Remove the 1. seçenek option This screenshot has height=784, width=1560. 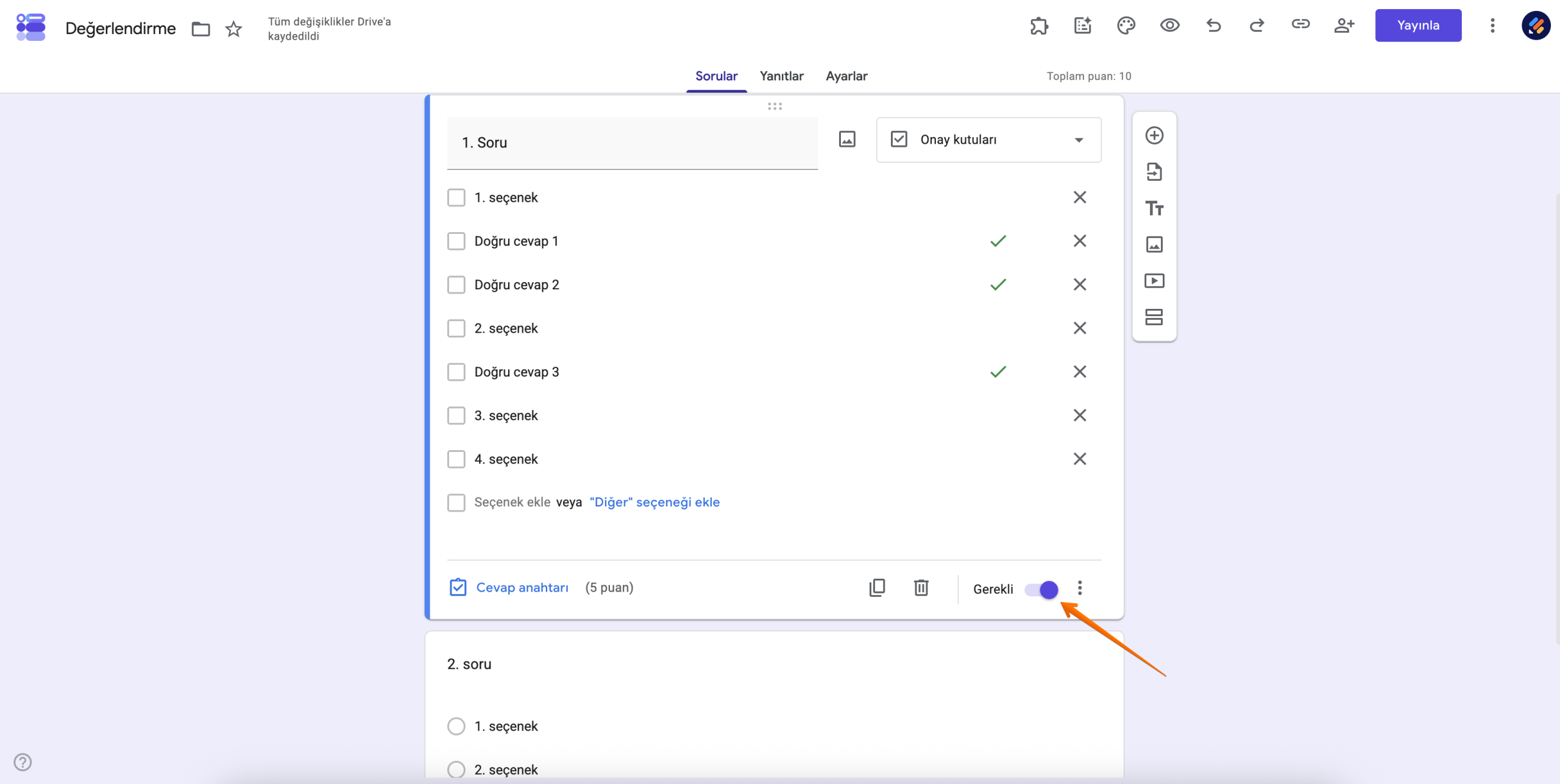click(1080, 197)
